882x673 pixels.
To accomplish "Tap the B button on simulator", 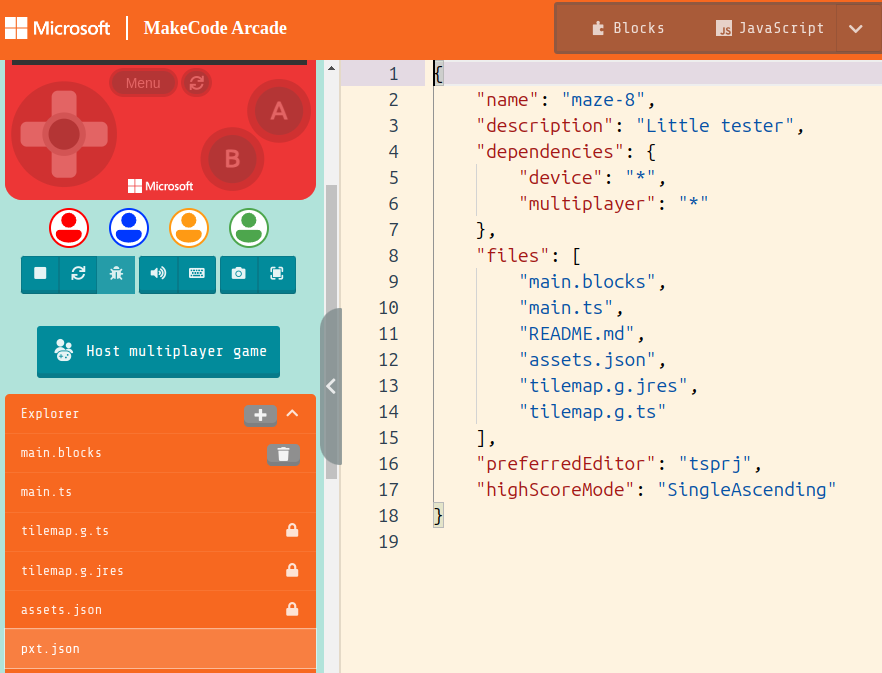I will click(x=232, y=159).
